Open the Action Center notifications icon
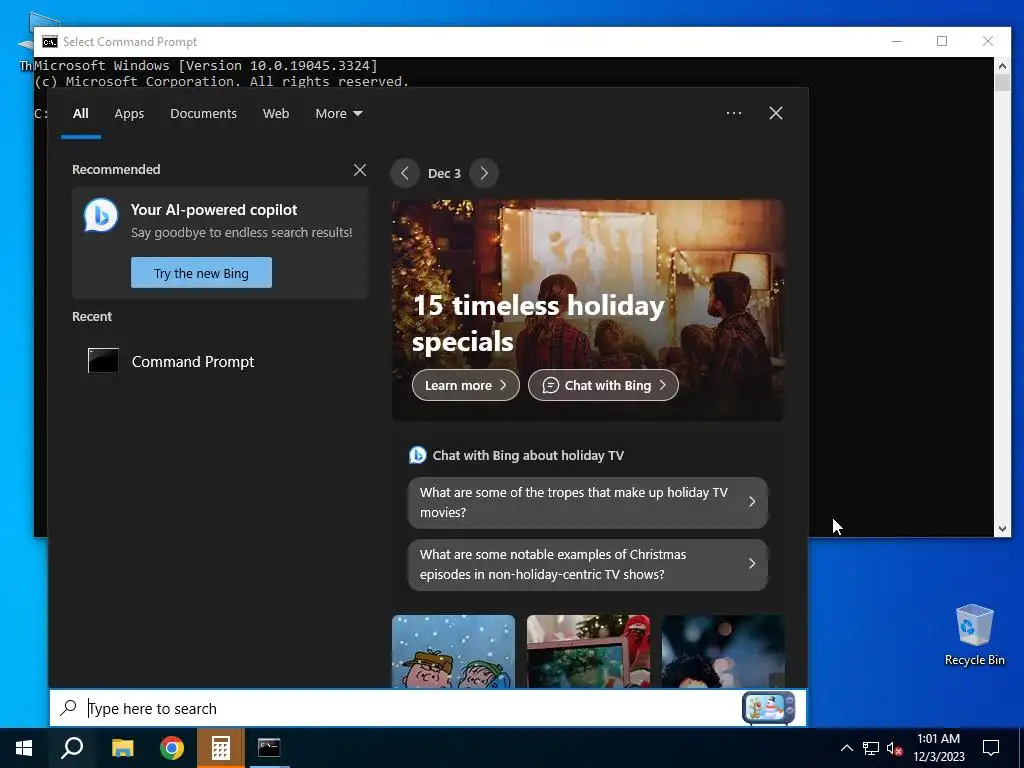Viewport: 1024px width, 768px height. (x=991, y=748)
